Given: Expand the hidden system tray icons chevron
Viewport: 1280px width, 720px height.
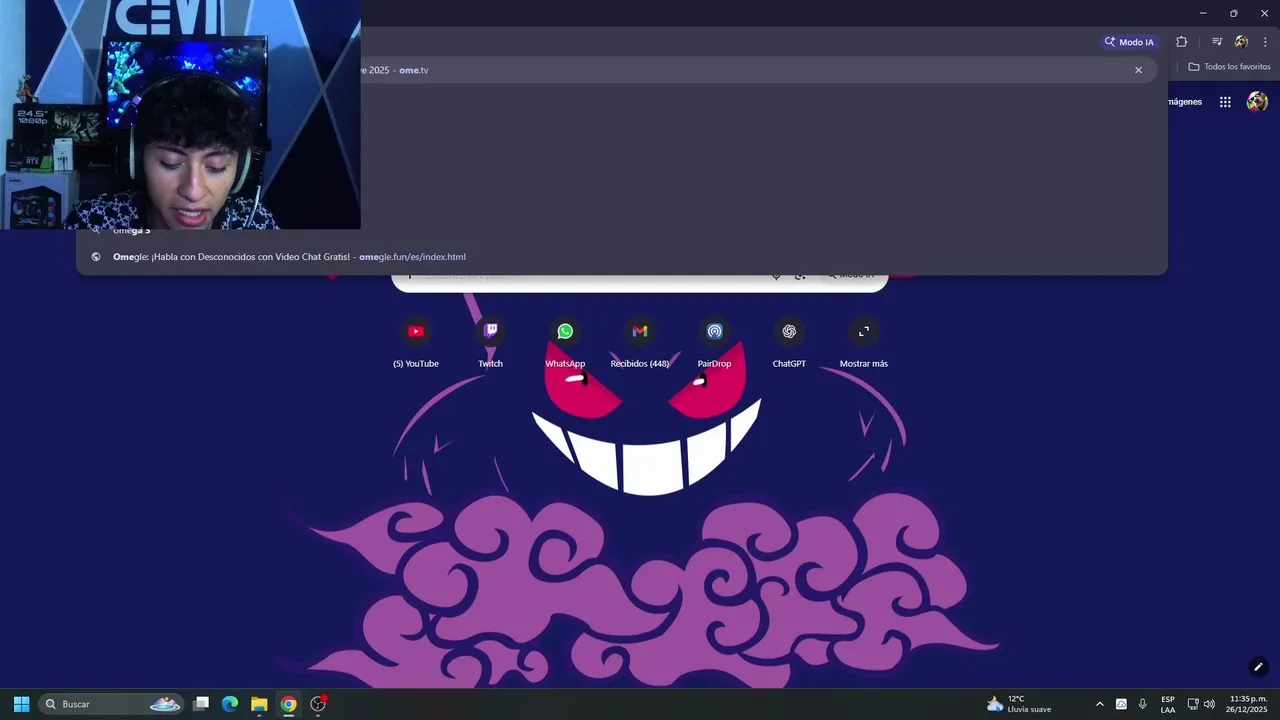Looking at the screenshot, I should click(1100, 704).
